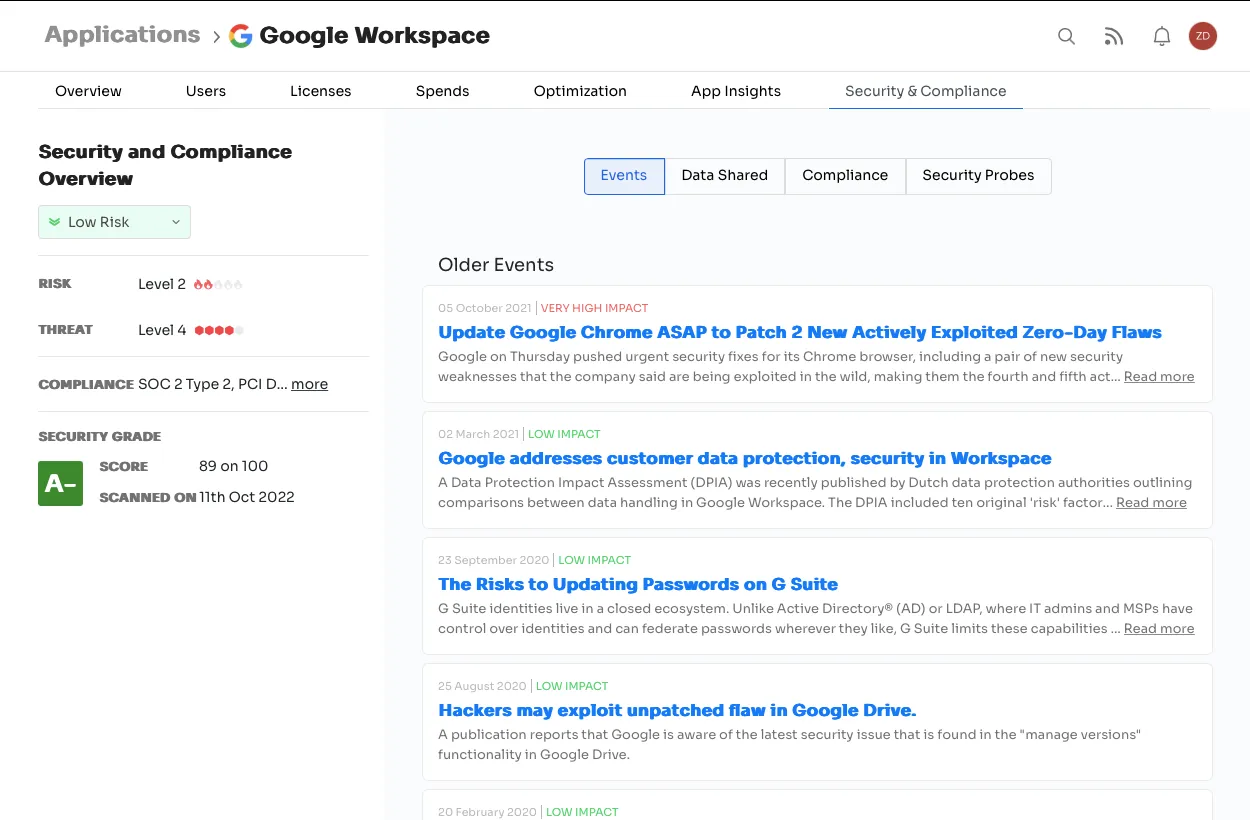This screenshot has height=820, width=1250.
Task: Open Update Google Chrome ASAP event title
Action: coord(800,332)
